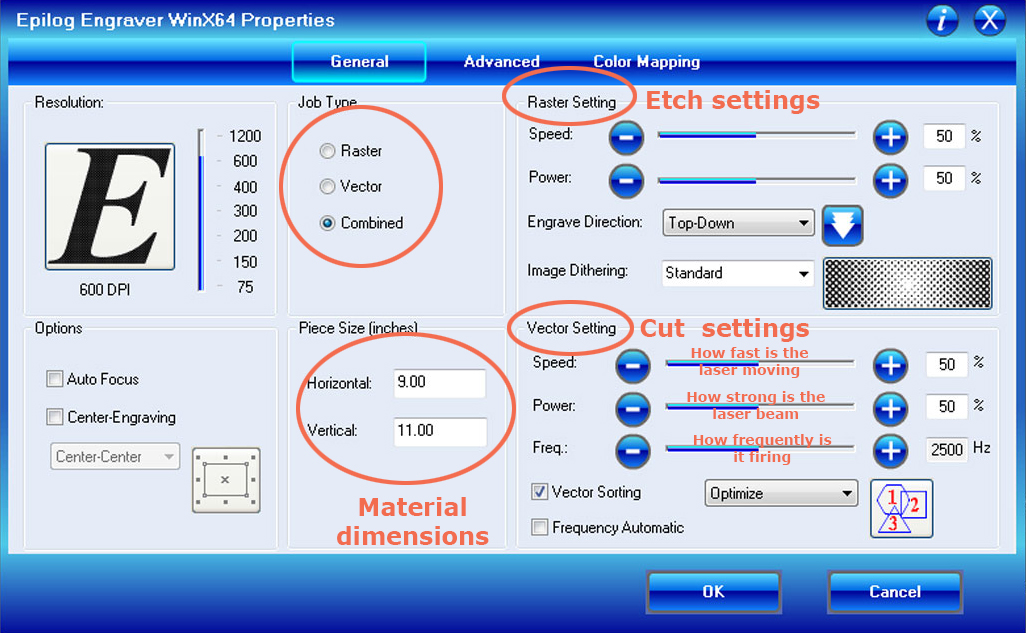
Task: Open the Color Mapping tab
Action: click(646, 61)
